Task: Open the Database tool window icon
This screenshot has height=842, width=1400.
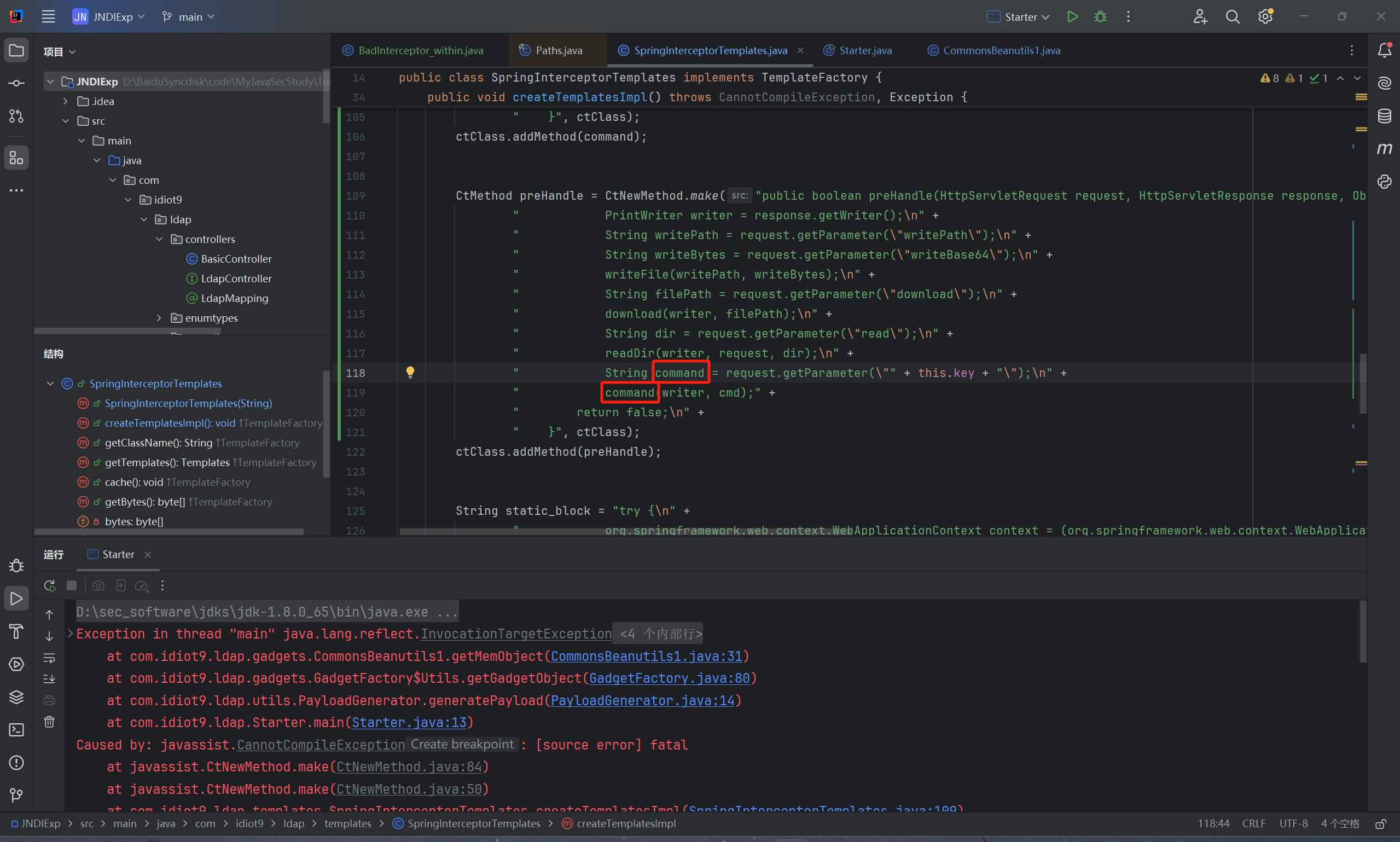Action: [x=1384, y=116]
